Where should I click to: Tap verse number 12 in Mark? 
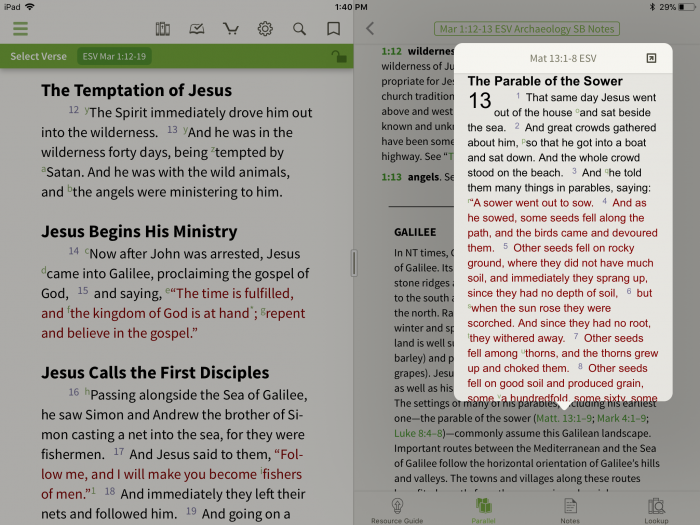[x=74, y=110]
